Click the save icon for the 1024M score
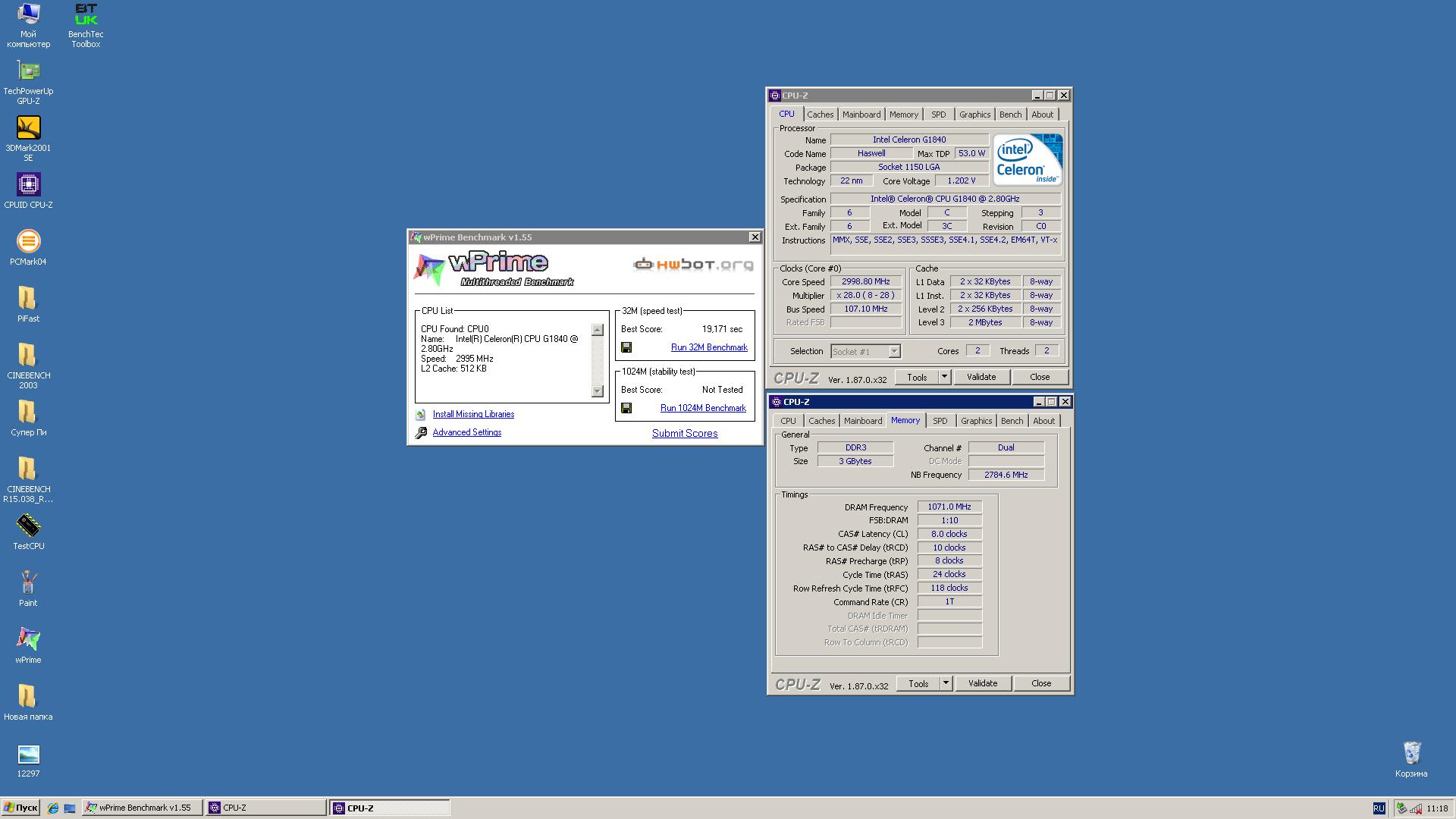 click(626, 408)
